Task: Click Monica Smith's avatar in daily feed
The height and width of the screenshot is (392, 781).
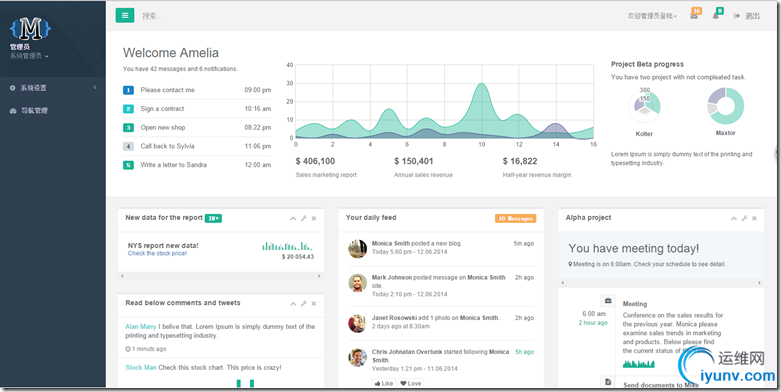Action: (358, 249)
